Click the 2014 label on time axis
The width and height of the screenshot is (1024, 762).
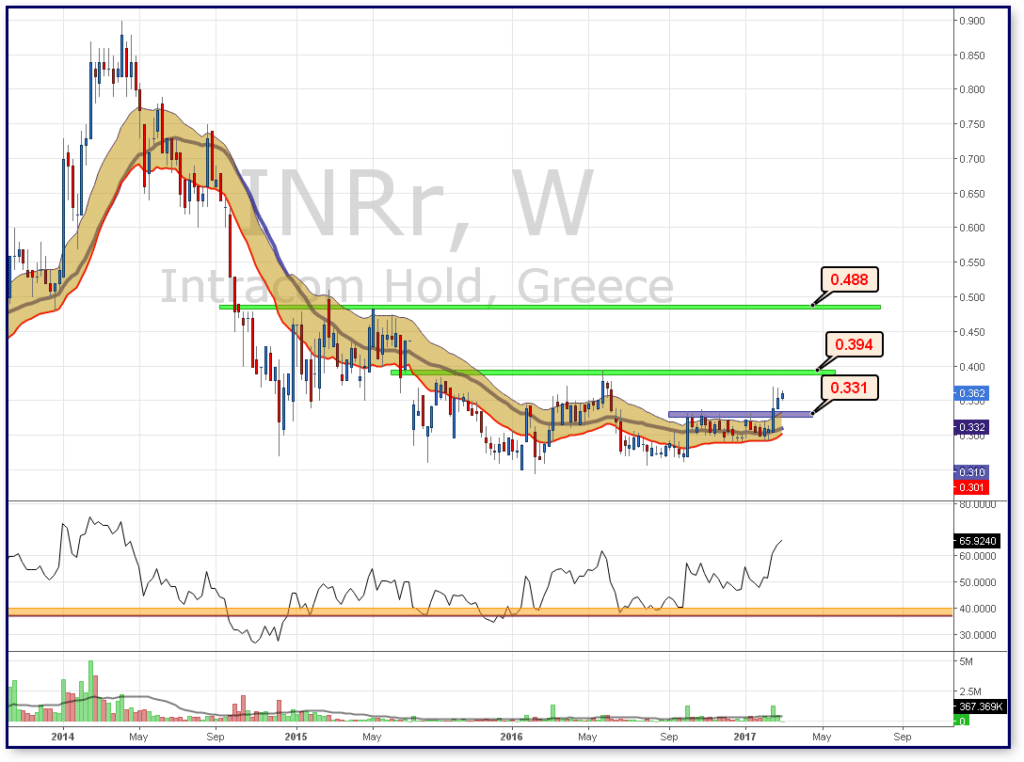pyautogui.click(x=63, y=737)
